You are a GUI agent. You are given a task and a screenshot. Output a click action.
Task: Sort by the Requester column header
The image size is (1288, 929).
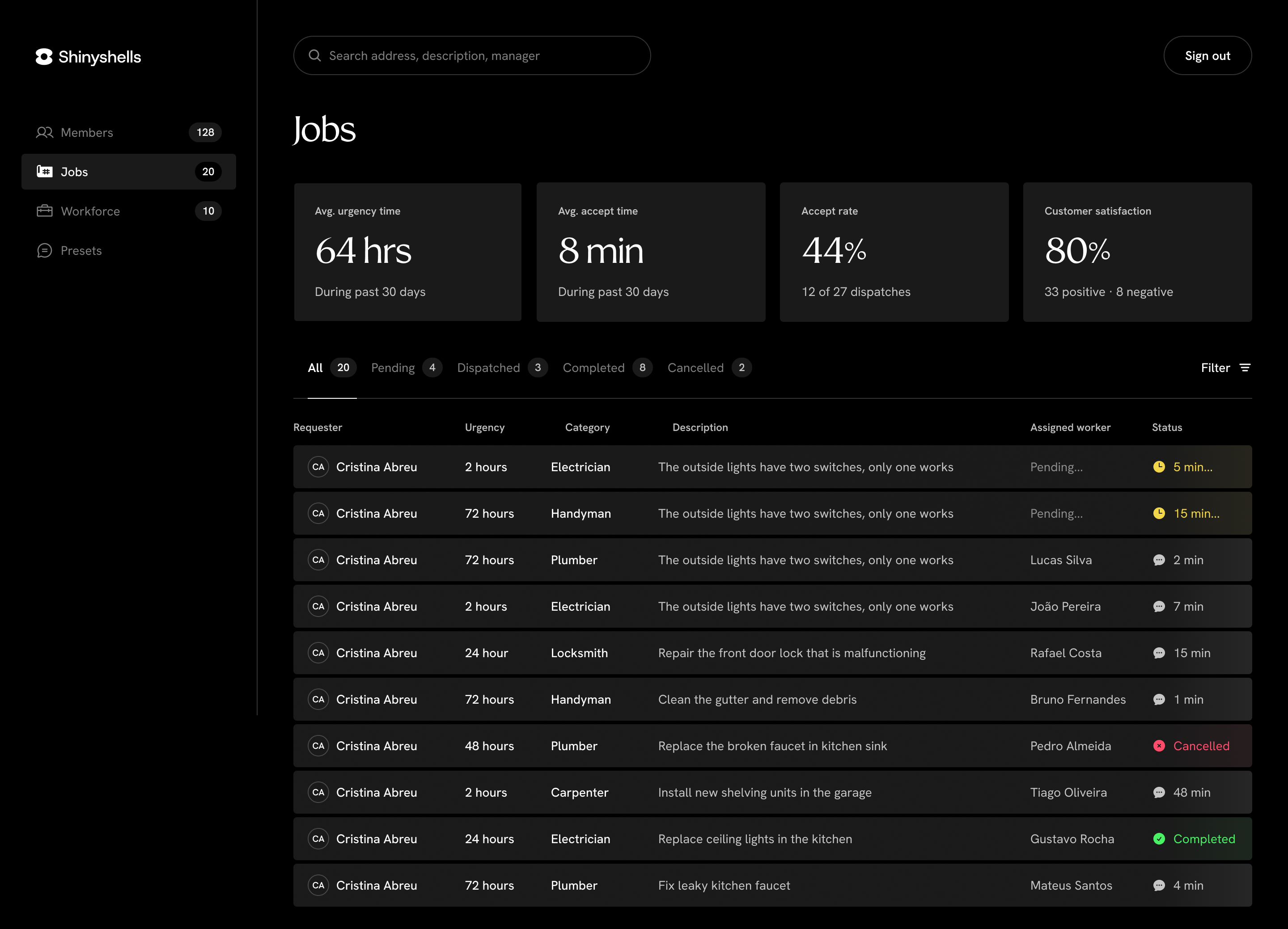(318, 427)
